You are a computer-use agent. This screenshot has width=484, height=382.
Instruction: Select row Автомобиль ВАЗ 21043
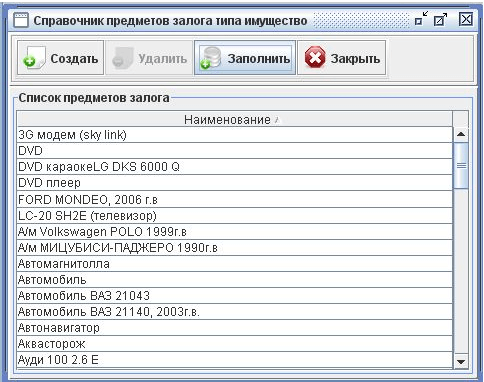[235, 295]
